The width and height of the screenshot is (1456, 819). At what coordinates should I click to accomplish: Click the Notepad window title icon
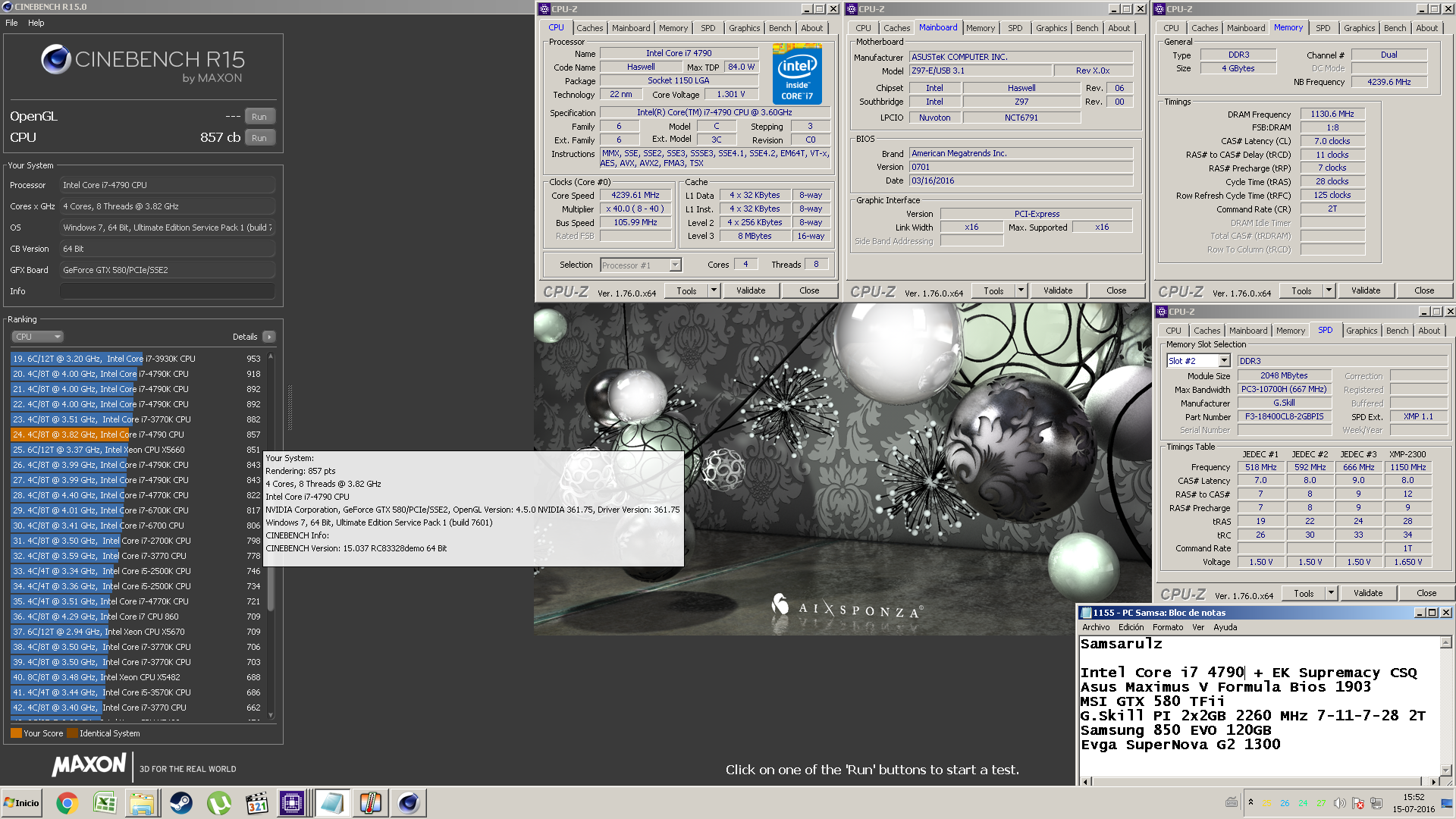1086,613
